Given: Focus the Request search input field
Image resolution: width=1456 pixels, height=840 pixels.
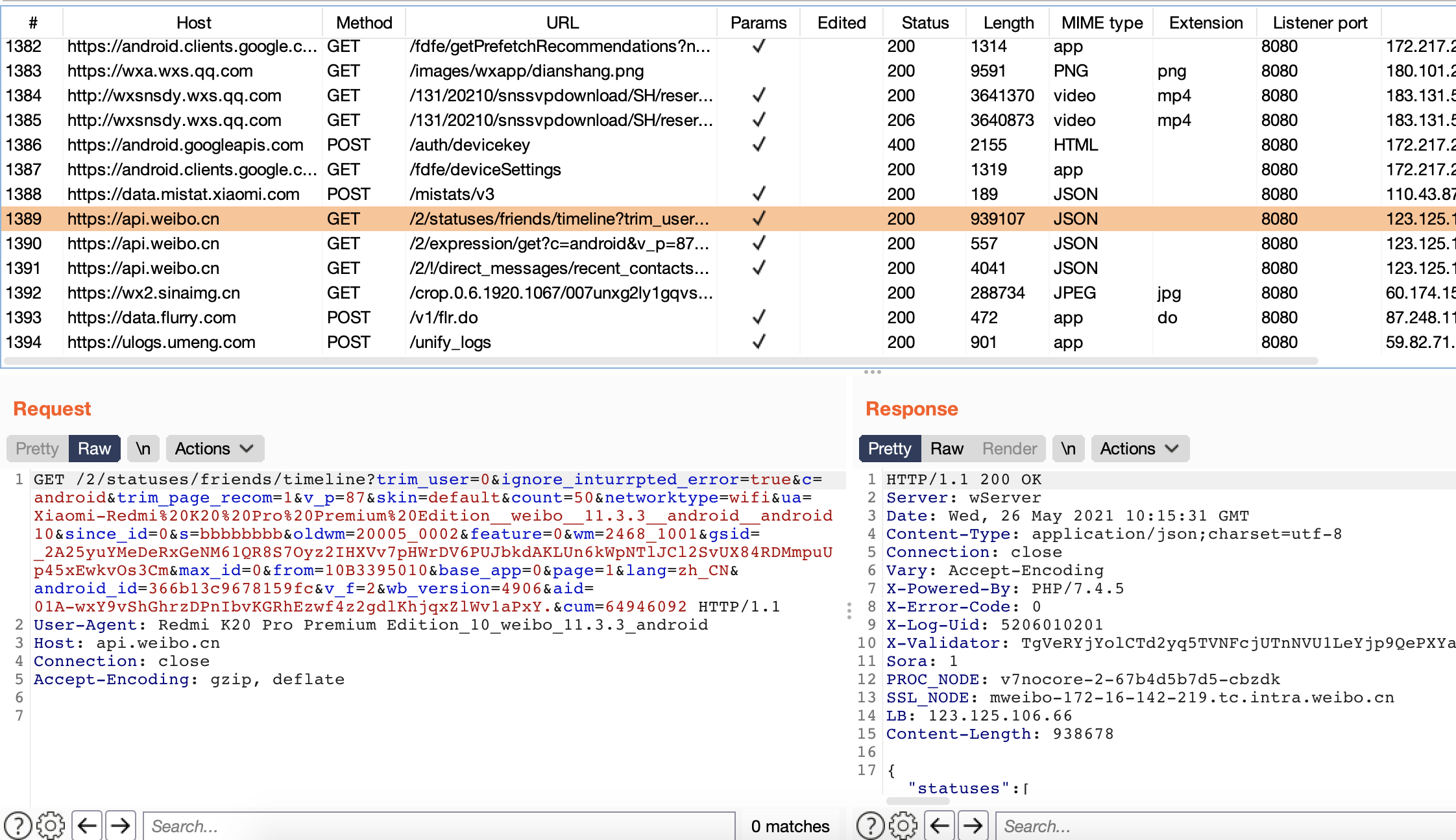Looking at the screenshot, I should (439, 826).
